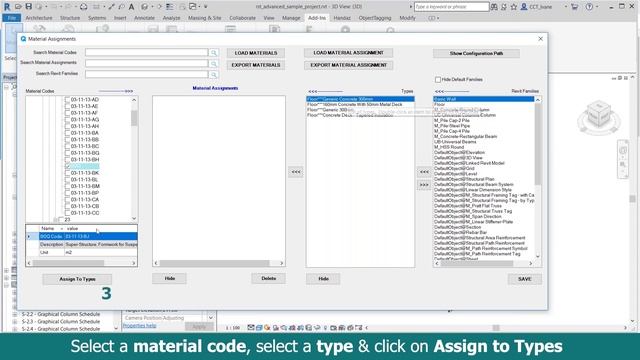Expand the 23 node in the Material Codes tree
The image size is (640, 360).
(55, 220)
